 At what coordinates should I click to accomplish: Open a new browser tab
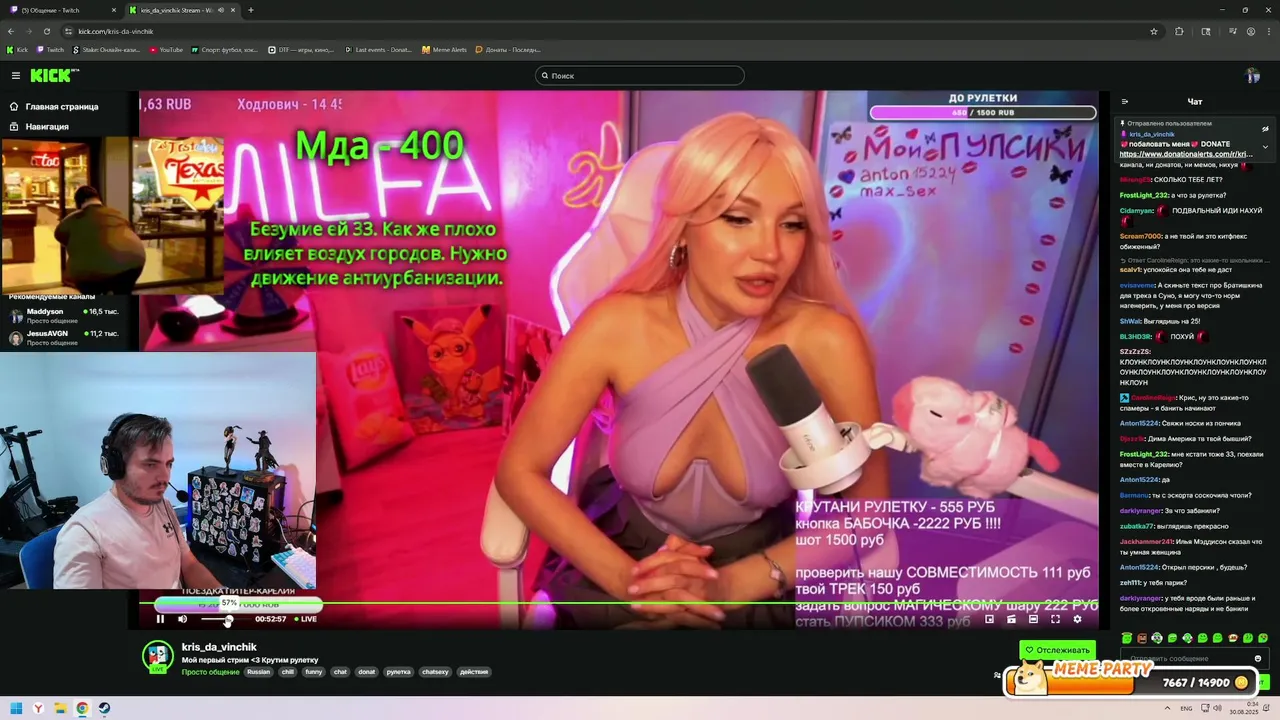pos(250,10)
